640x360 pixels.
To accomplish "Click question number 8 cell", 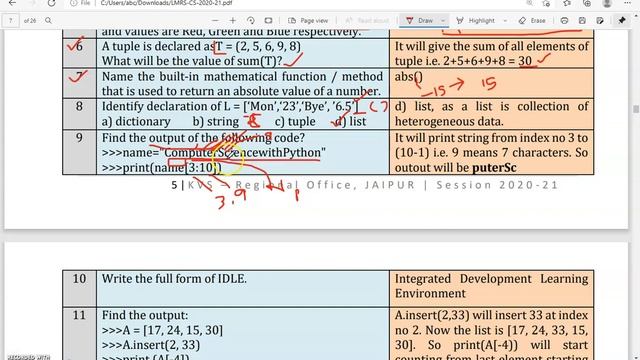I will pyautogui.click(x=80, y=114).
